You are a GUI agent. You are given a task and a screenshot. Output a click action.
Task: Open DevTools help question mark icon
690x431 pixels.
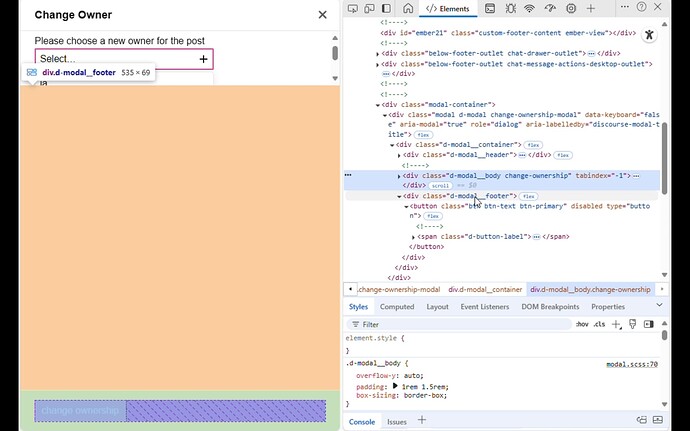coord(642,7)
